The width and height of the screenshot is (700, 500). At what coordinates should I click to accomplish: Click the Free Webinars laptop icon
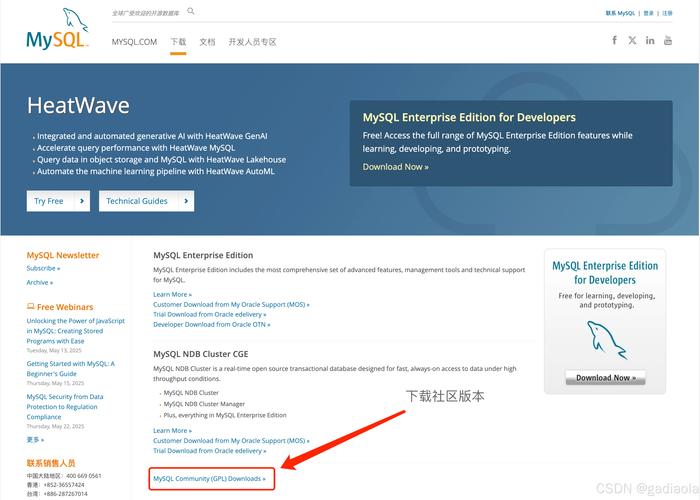tap(31, 307)
